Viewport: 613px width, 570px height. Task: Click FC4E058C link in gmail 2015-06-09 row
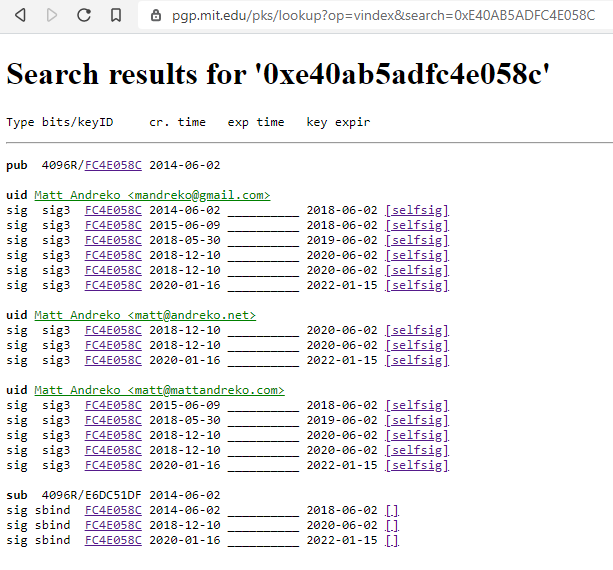113,225
